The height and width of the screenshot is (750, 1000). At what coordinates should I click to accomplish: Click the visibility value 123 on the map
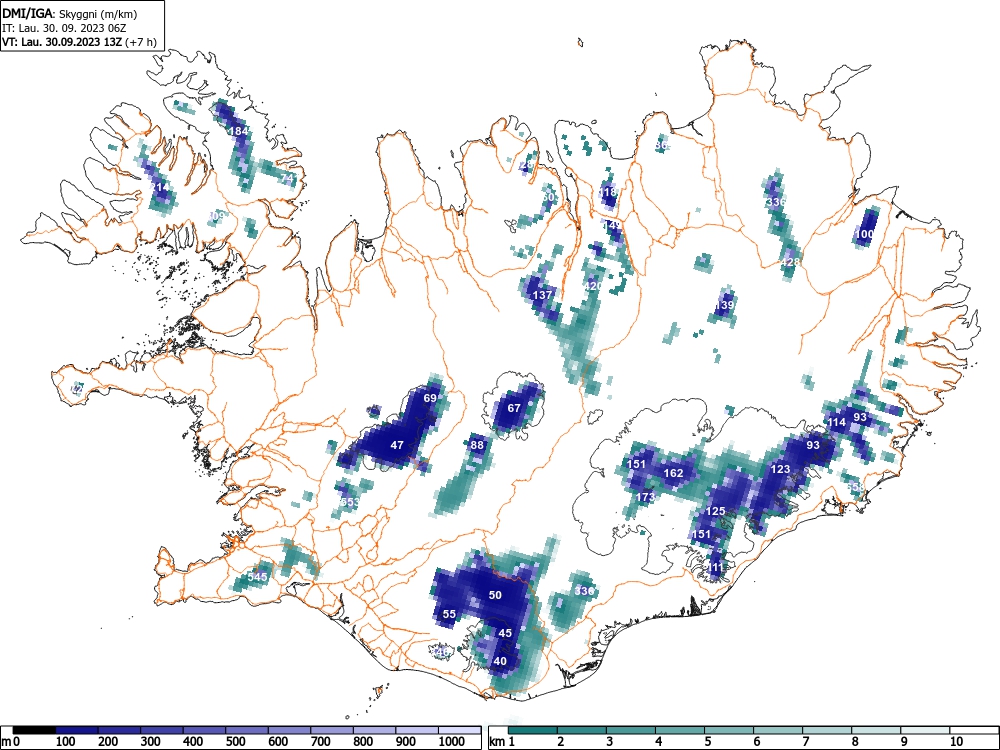(781, 469)
